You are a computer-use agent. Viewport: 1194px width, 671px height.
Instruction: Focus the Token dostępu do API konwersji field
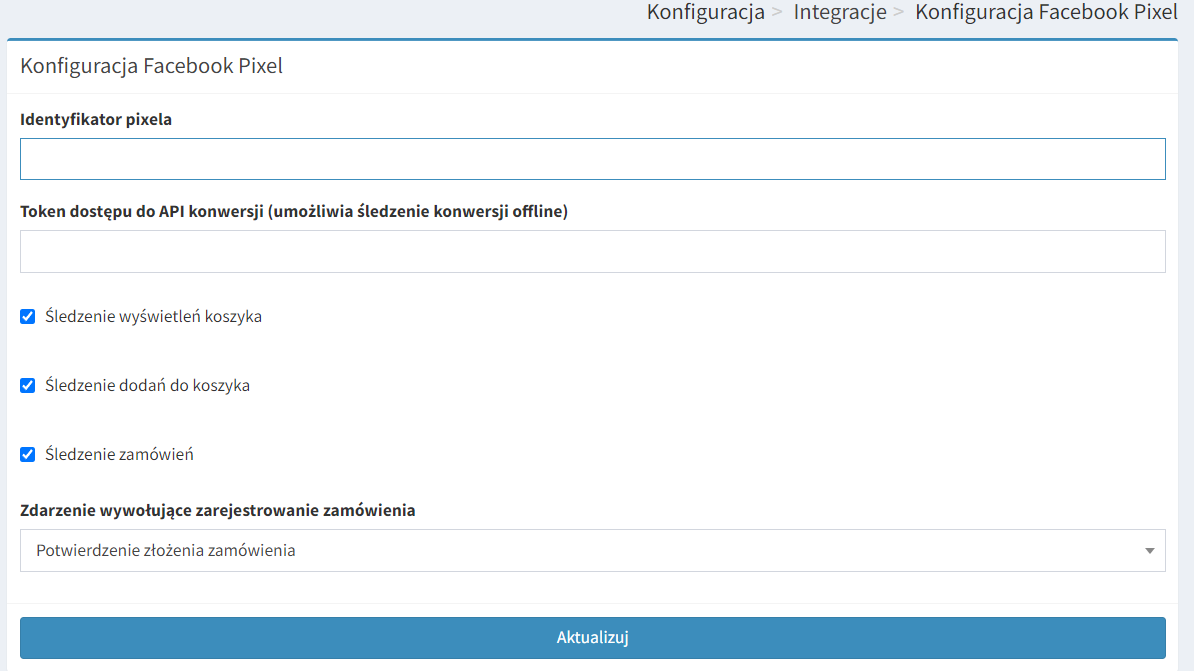(592, 251)
